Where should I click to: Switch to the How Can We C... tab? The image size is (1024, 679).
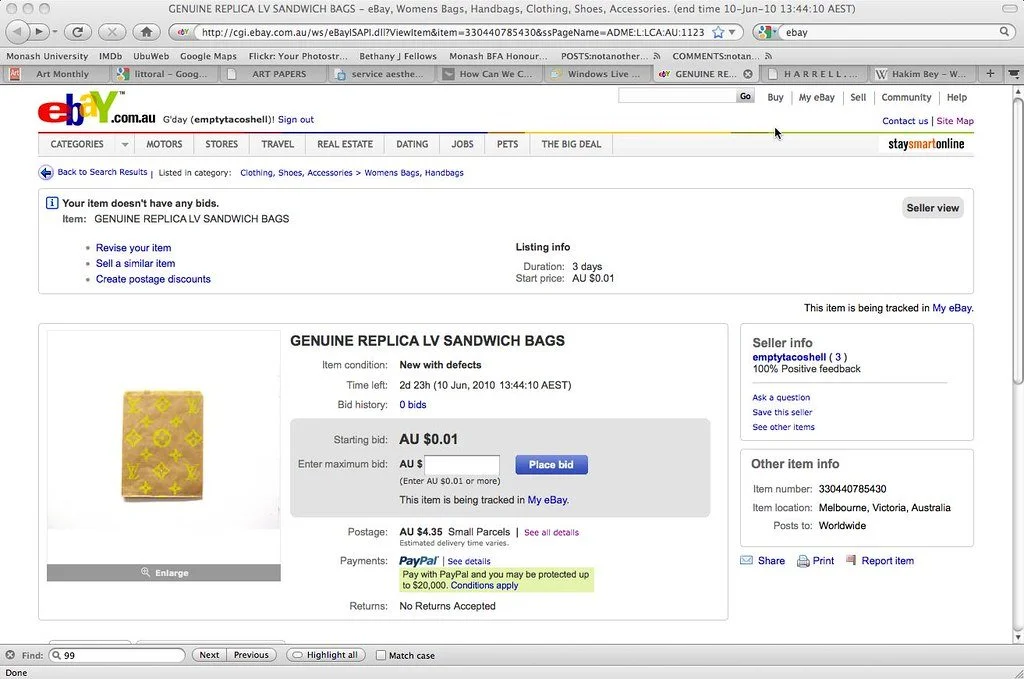coord(488,74)
